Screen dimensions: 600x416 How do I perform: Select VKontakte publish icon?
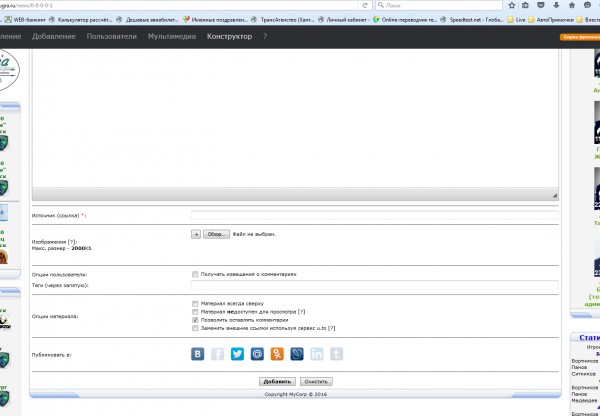coord(197,354)
